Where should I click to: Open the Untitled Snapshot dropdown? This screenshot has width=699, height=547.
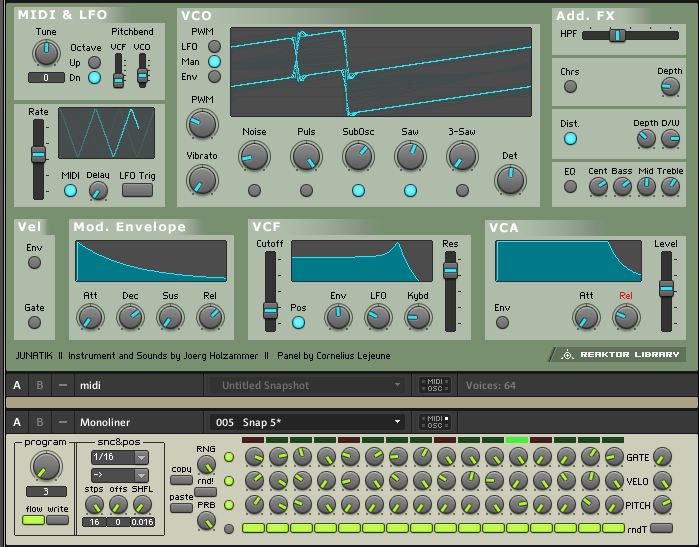click(x=307, y=385)
